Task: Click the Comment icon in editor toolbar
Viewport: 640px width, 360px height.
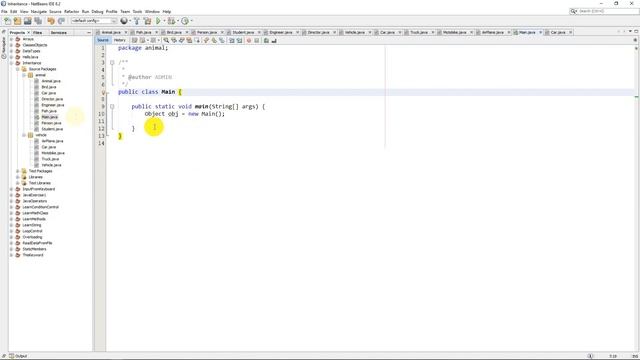Action: pyautogui.click(x=266, y=40)
